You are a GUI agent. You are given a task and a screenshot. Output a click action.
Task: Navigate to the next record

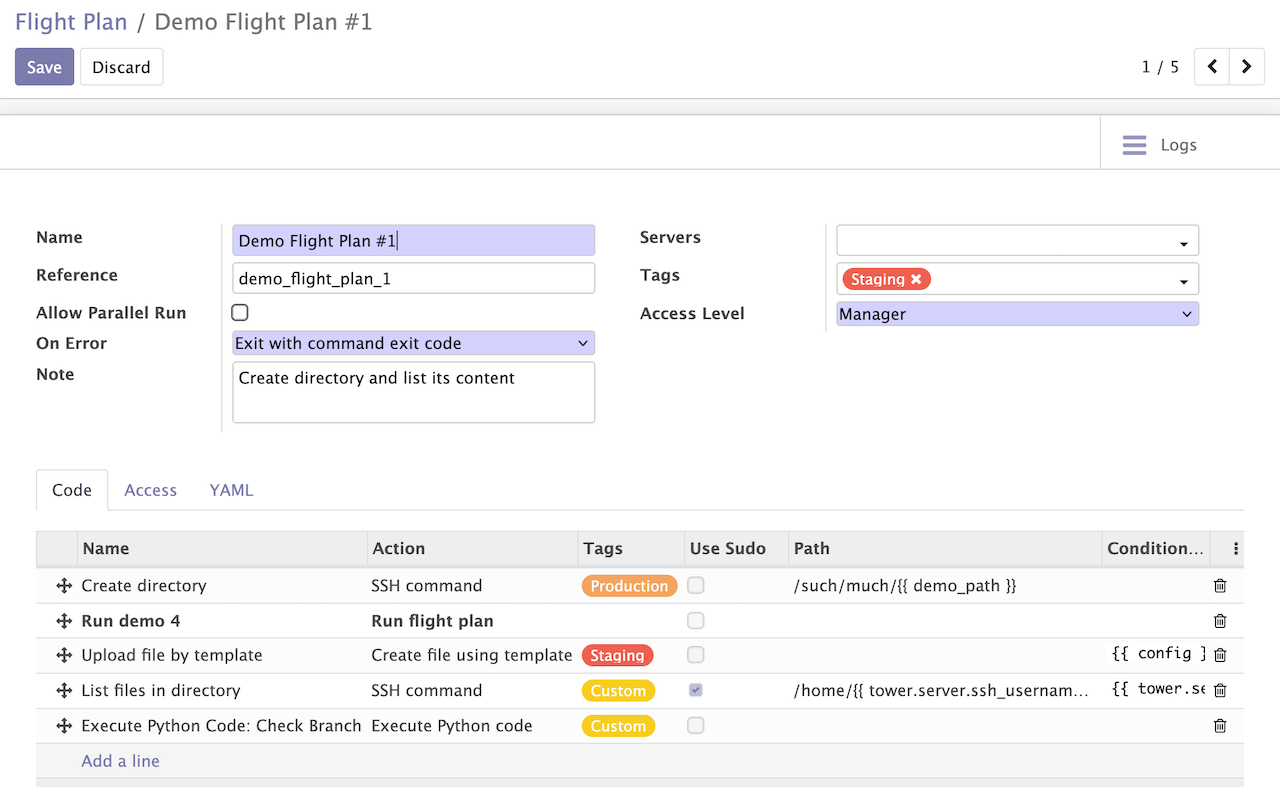pos(1246,66)
